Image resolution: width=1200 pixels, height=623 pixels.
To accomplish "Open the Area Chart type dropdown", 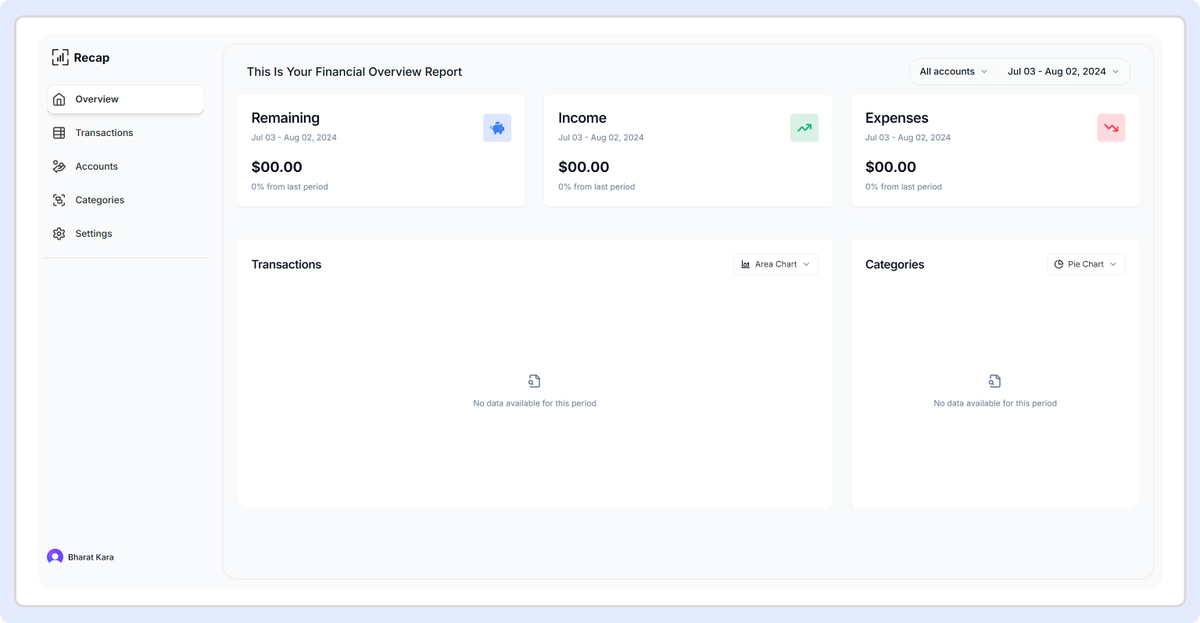I will 775,264.
